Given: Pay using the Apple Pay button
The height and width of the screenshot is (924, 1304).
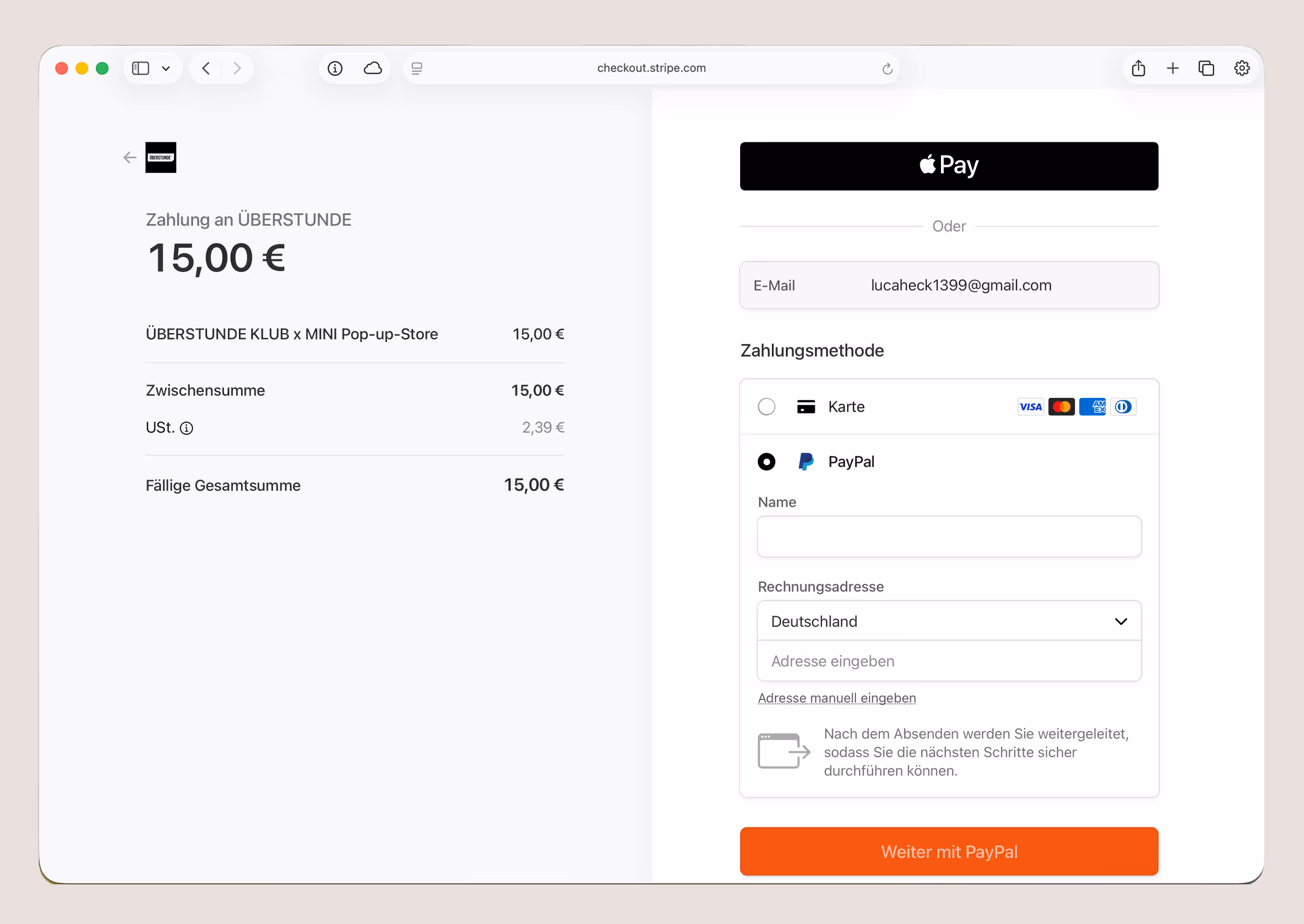Looking at the screenshot, I should pyautogui.click(x=949, y=166).
